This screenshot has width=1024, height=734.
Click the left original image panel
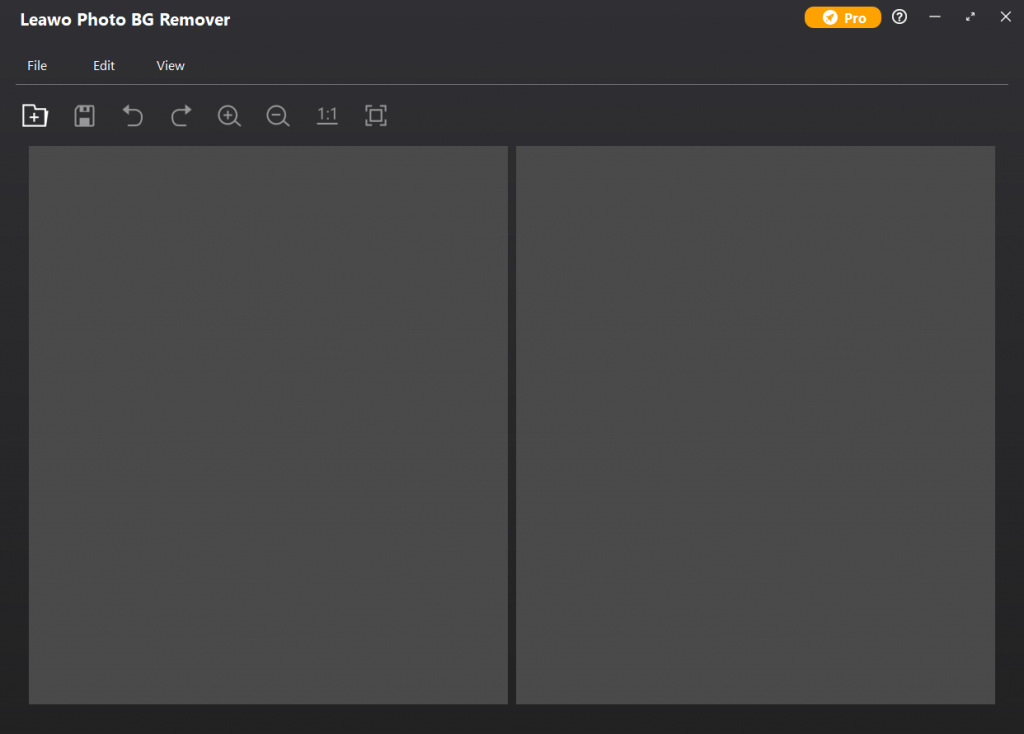268,424
